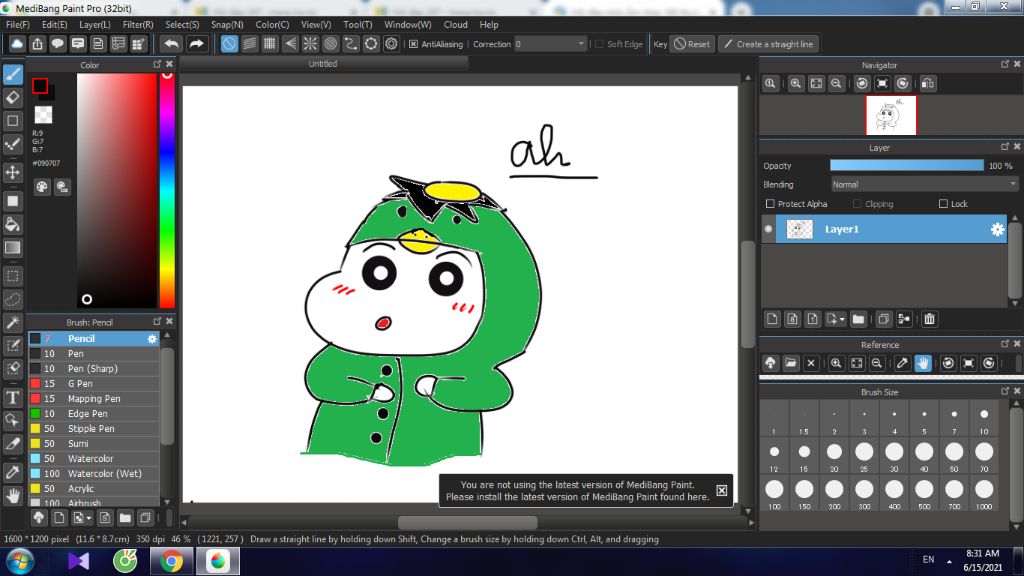1024x576 pixels.
Task: Open the Snap menu
Action: click(227, 24)
